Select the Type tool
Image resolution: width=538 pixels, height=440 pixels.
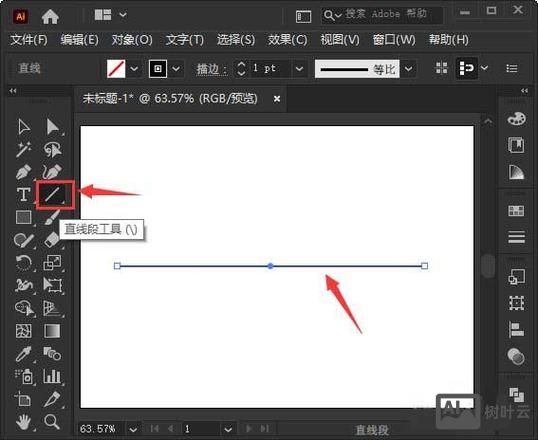[23, 195]
